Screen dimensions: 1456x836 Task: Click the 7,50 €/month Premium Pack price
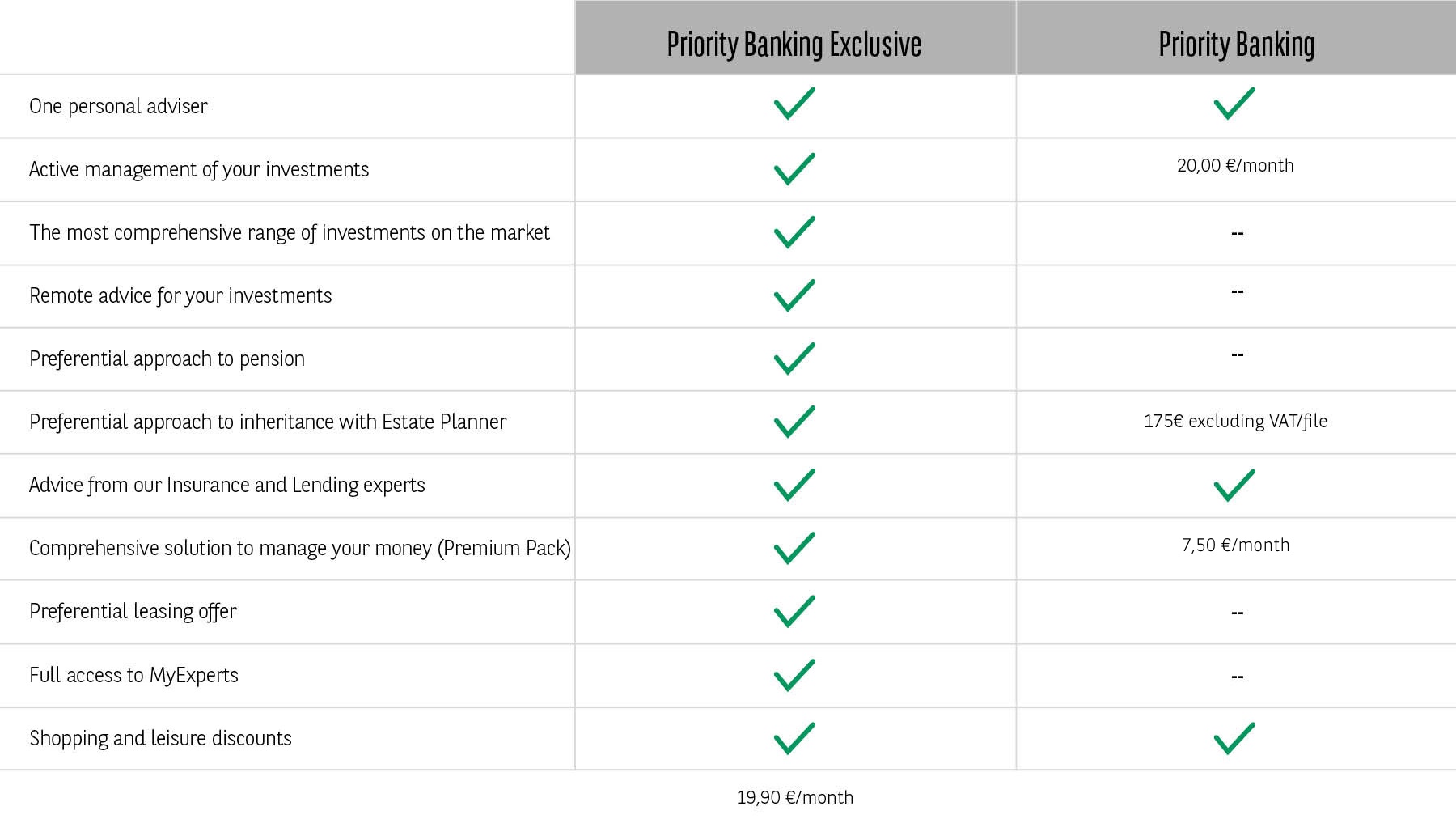(x=1235, y=545)
